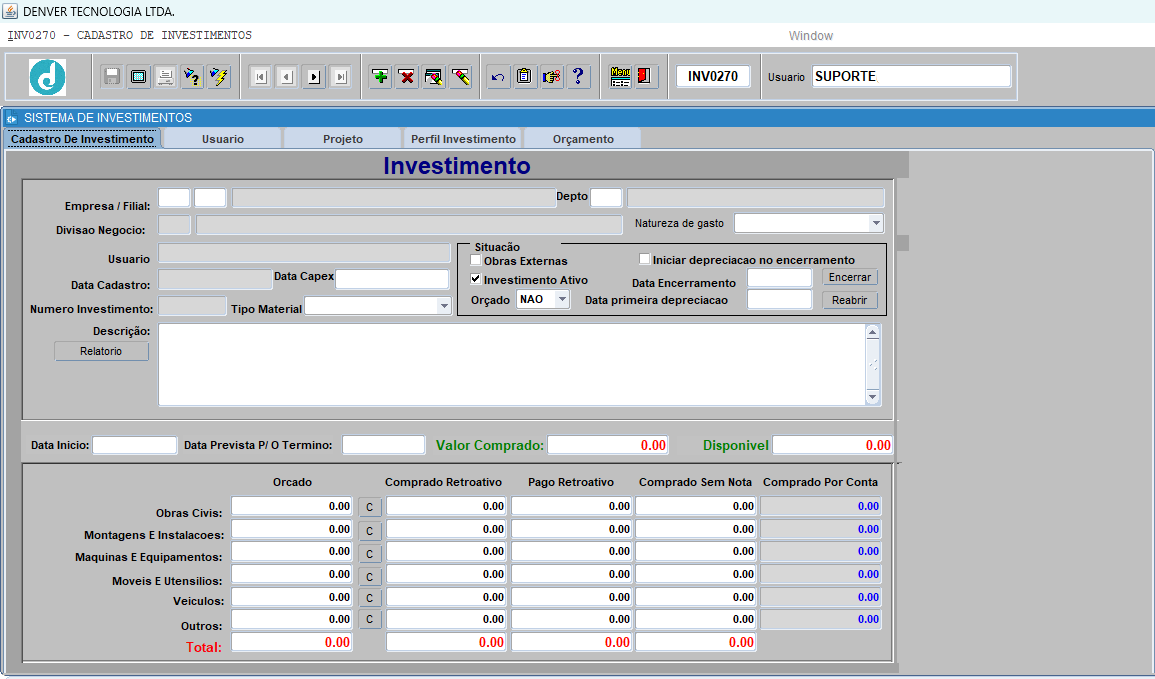Jump to the first record icon
The width and height of the screenshot is (1155, 679).
[x=260, y=77]
